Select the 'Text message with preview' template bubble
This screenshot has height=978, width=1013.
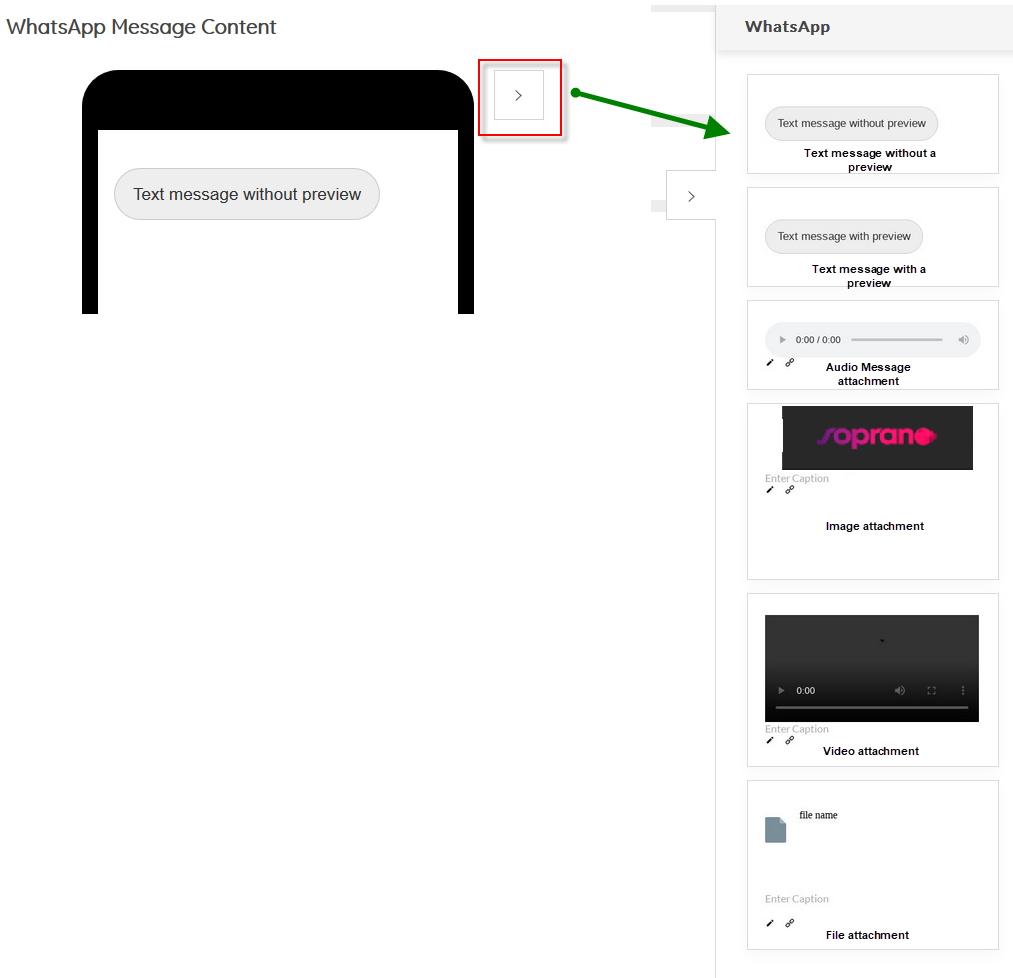tap(844, 237)
